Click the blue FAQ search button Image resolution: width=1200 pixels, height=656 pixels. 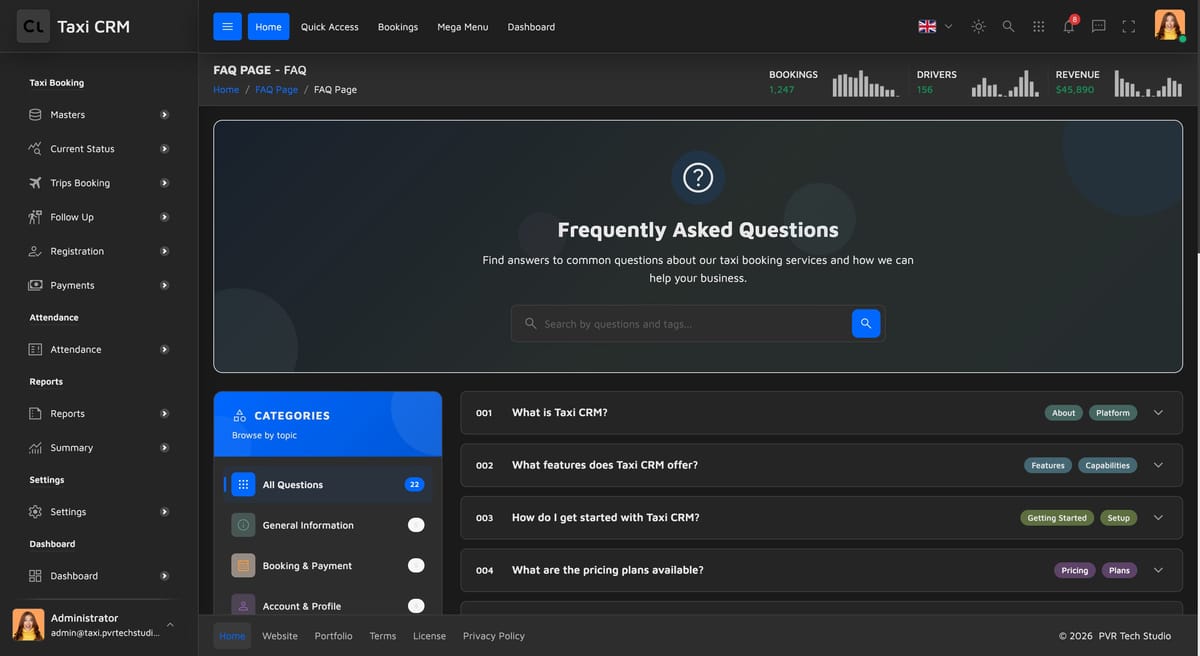tap(866, 323)
